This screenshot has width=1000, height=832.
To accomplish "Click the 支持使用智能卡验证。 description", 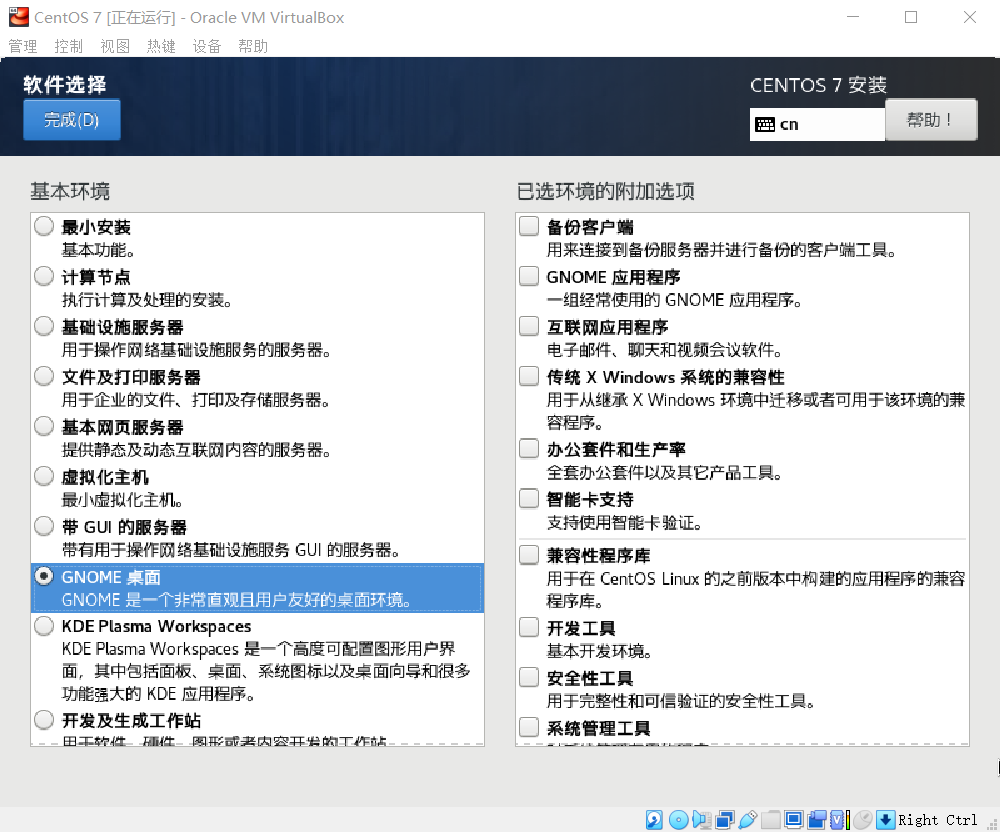I will pos(624,523).
